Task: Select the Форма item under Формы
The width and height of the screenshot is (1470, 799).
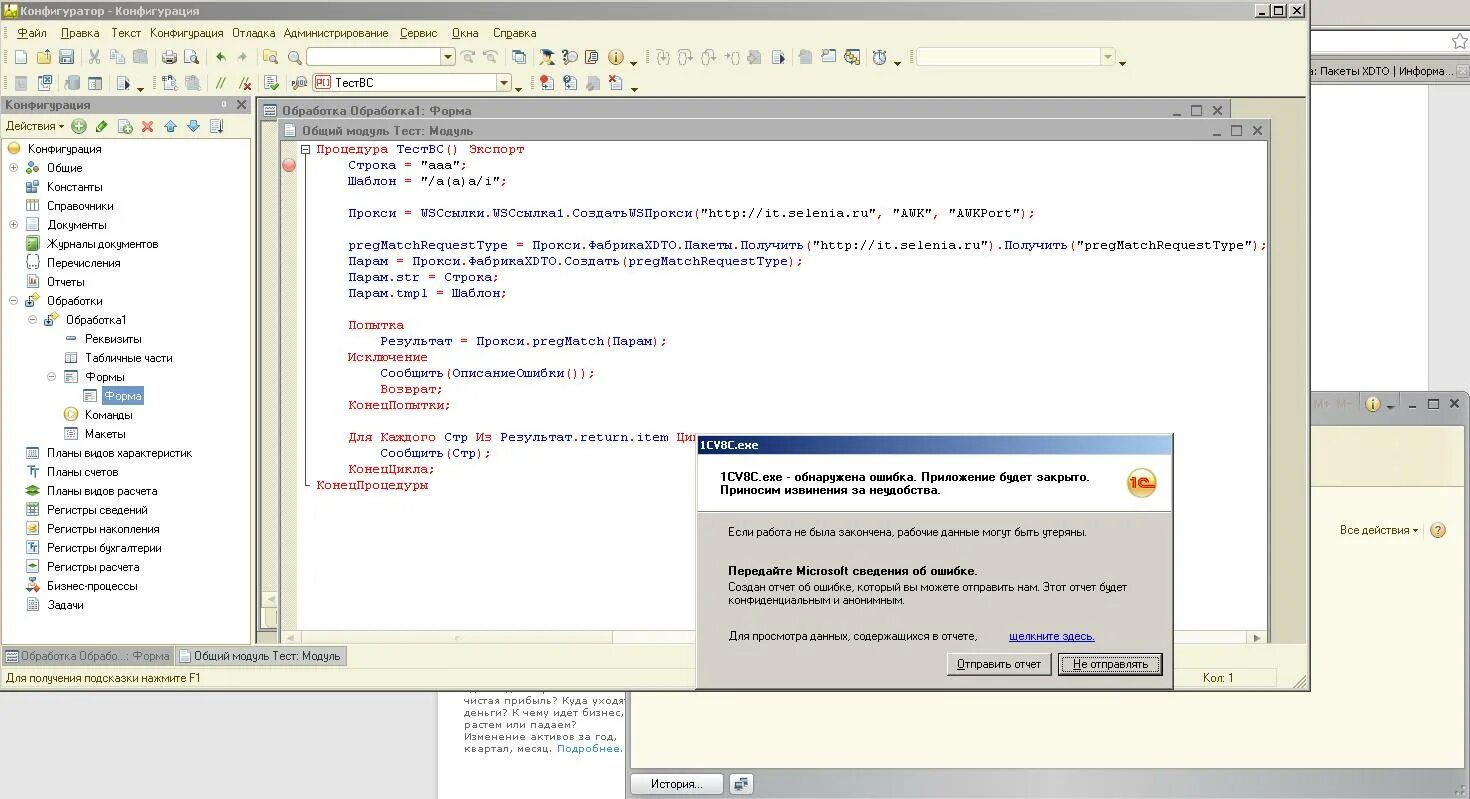Action: pos(123,396)
